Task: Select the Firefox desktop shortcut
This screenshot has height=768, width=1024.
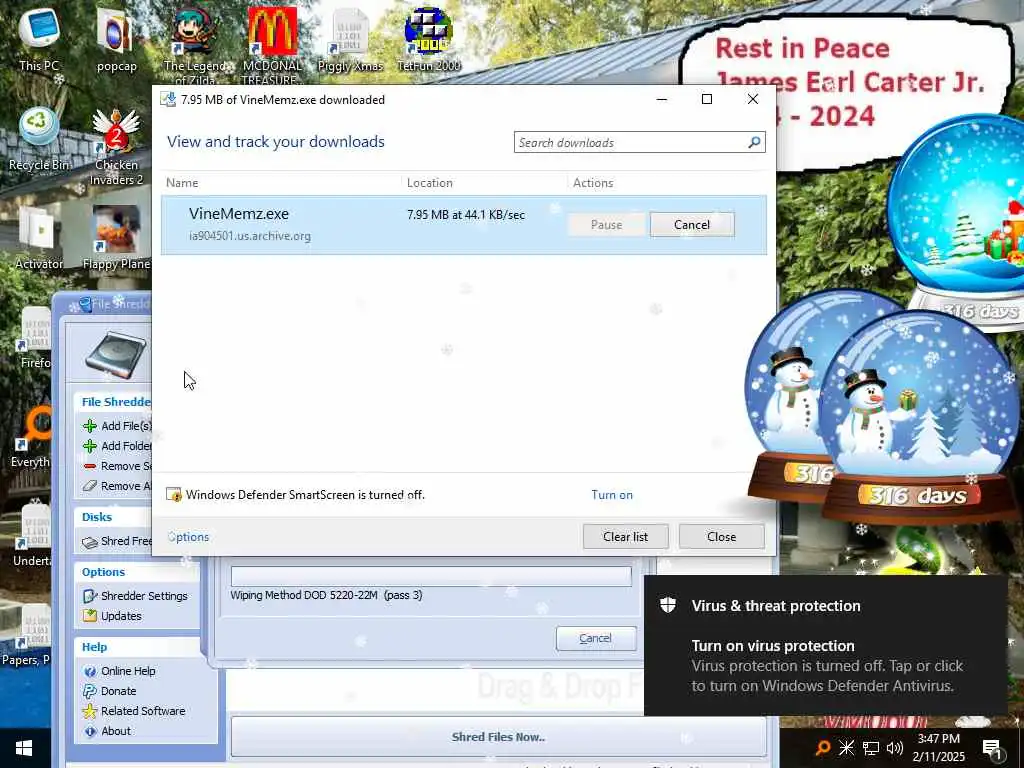Action: click(35, 337)
